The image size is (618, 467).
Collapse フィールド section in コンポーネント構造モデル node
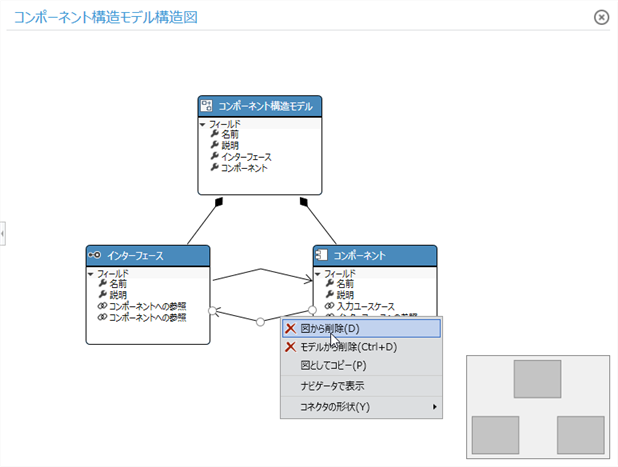coord(203,124)
